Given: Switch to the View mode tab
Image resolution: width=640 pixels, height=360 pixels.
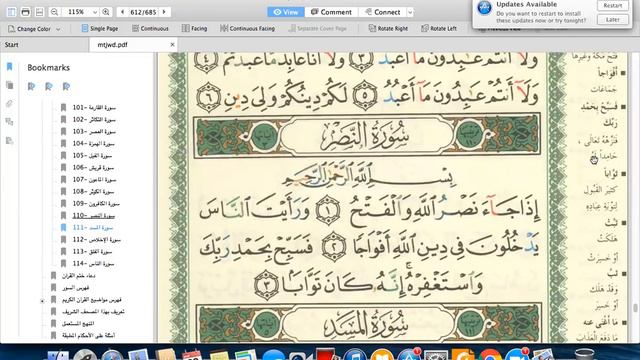Looking at the screenshot, I should pos(286,12).
